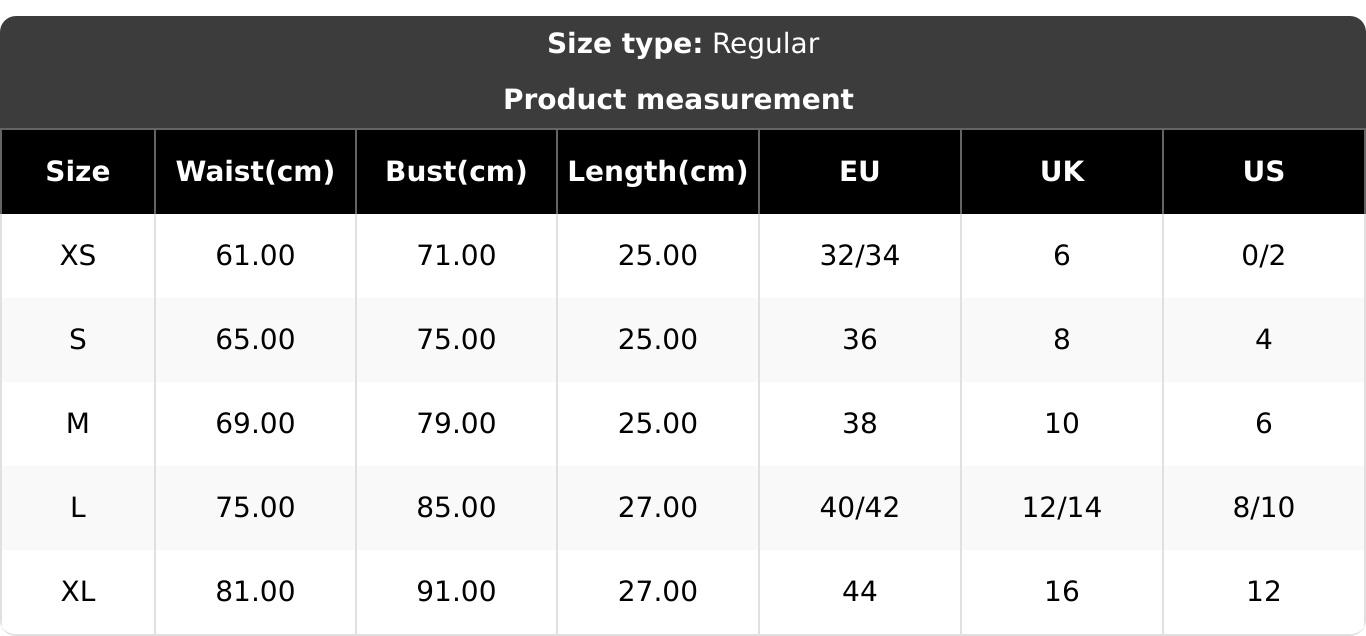Click the UK column header
The image size is (1366, 636).
pos(1061,172)
